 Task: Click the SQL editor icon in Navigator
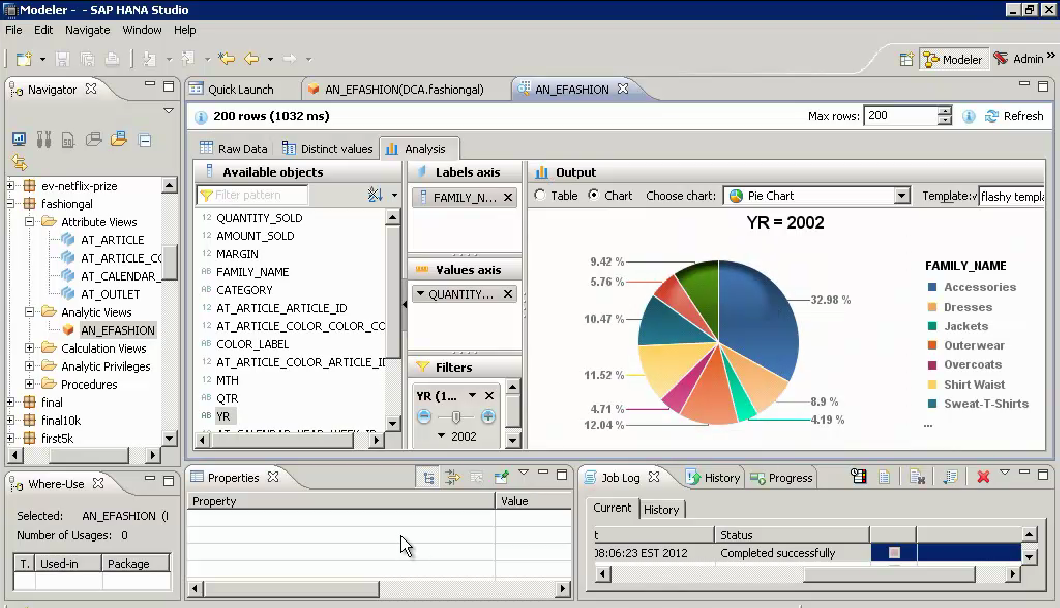pyautogui.click(x=68, y=139)
